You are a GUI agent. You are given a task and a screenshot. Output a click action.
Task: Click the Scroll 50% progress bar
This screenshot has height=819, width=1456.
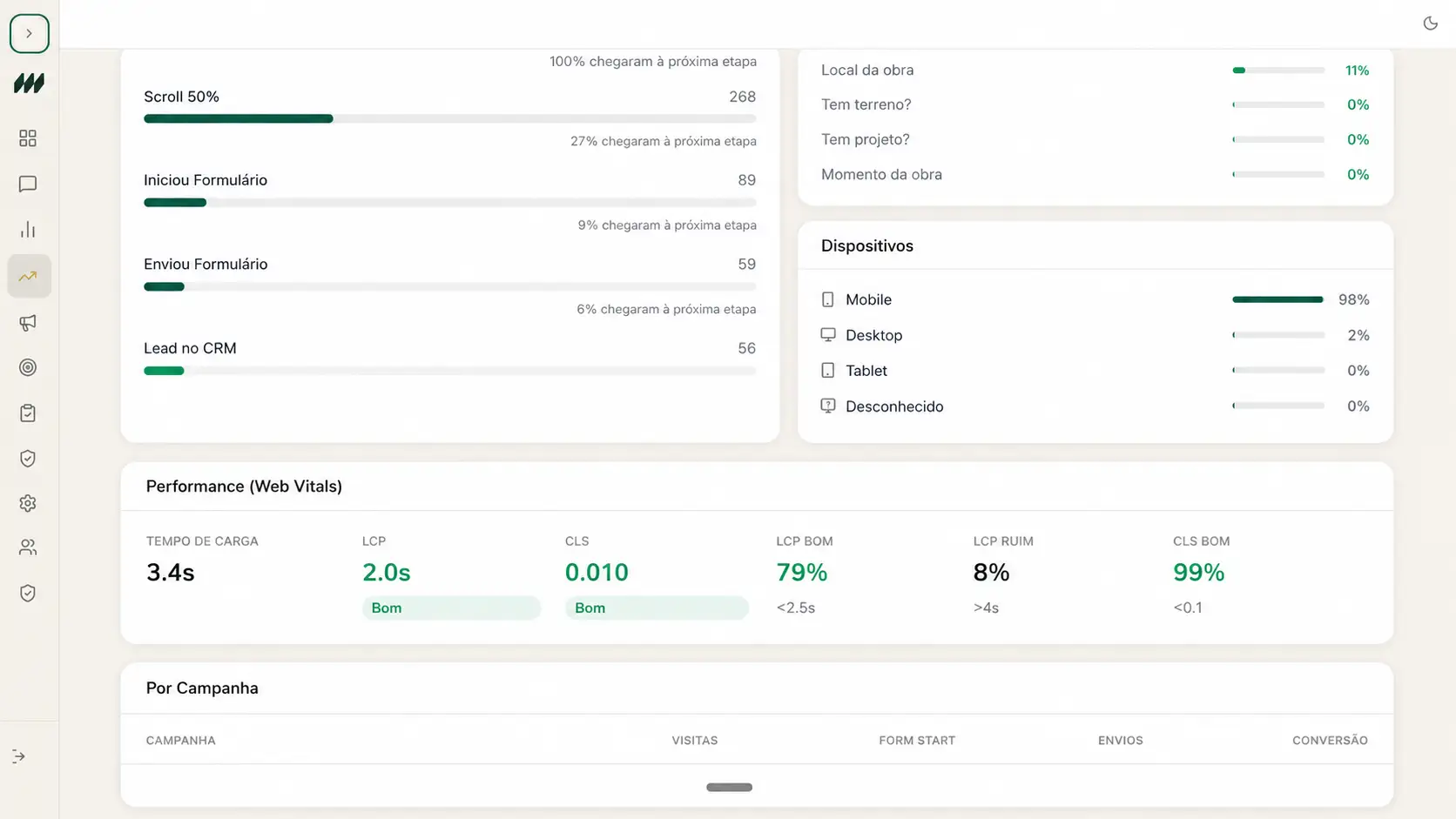click(x=450, y=118)
